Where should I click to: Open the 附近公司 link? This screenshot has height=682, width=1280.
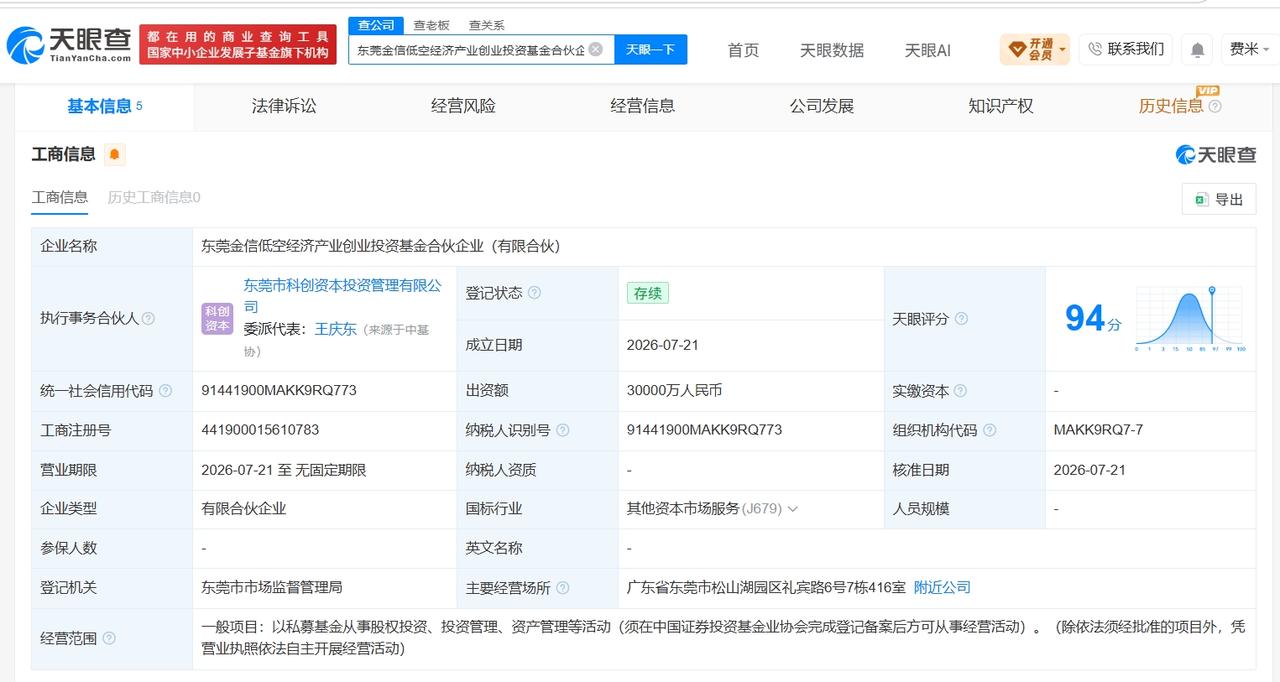click(x=942, y=588)
